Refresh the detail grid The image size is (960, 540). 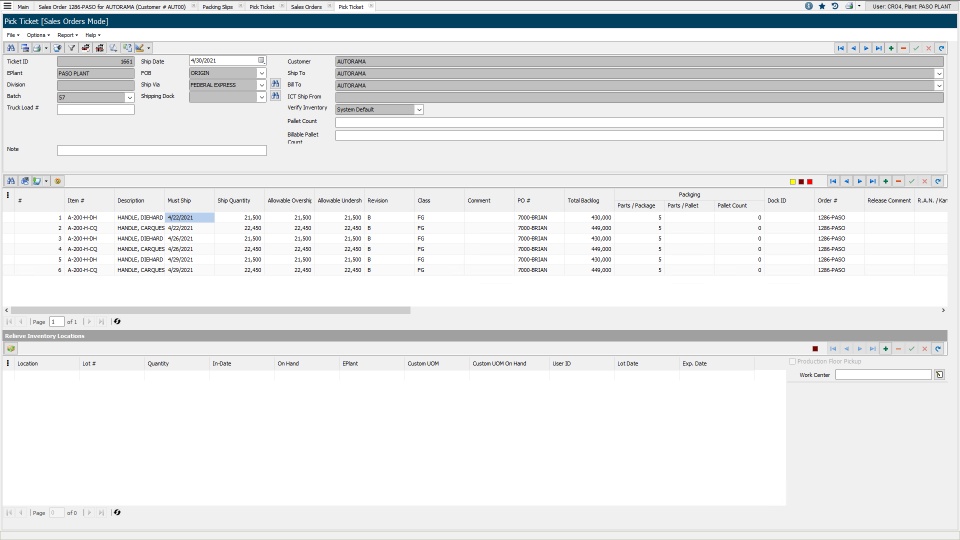point(938,181)
